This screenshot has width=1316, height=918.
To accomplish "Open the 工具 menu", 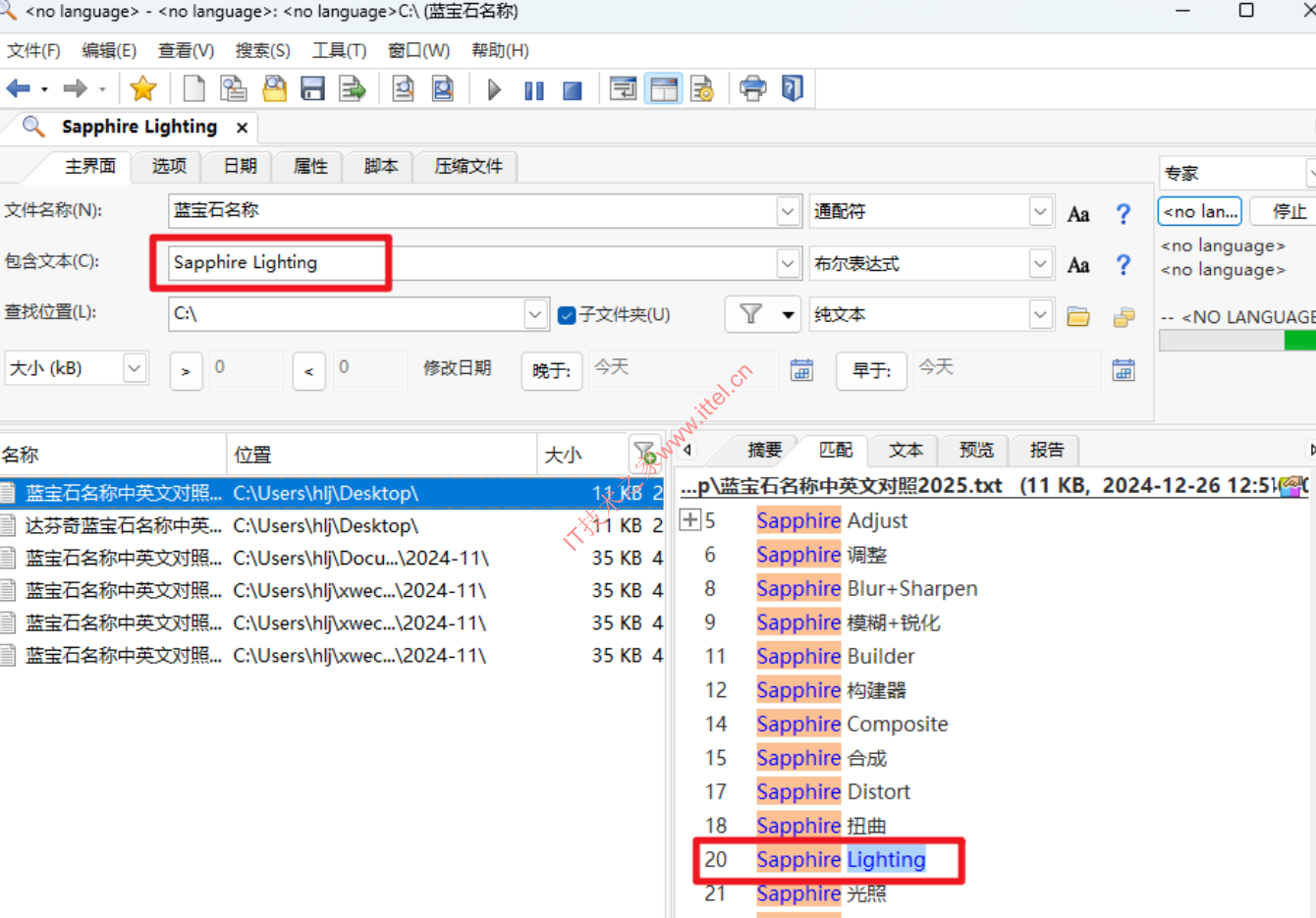I will click(x=339, y=50).
